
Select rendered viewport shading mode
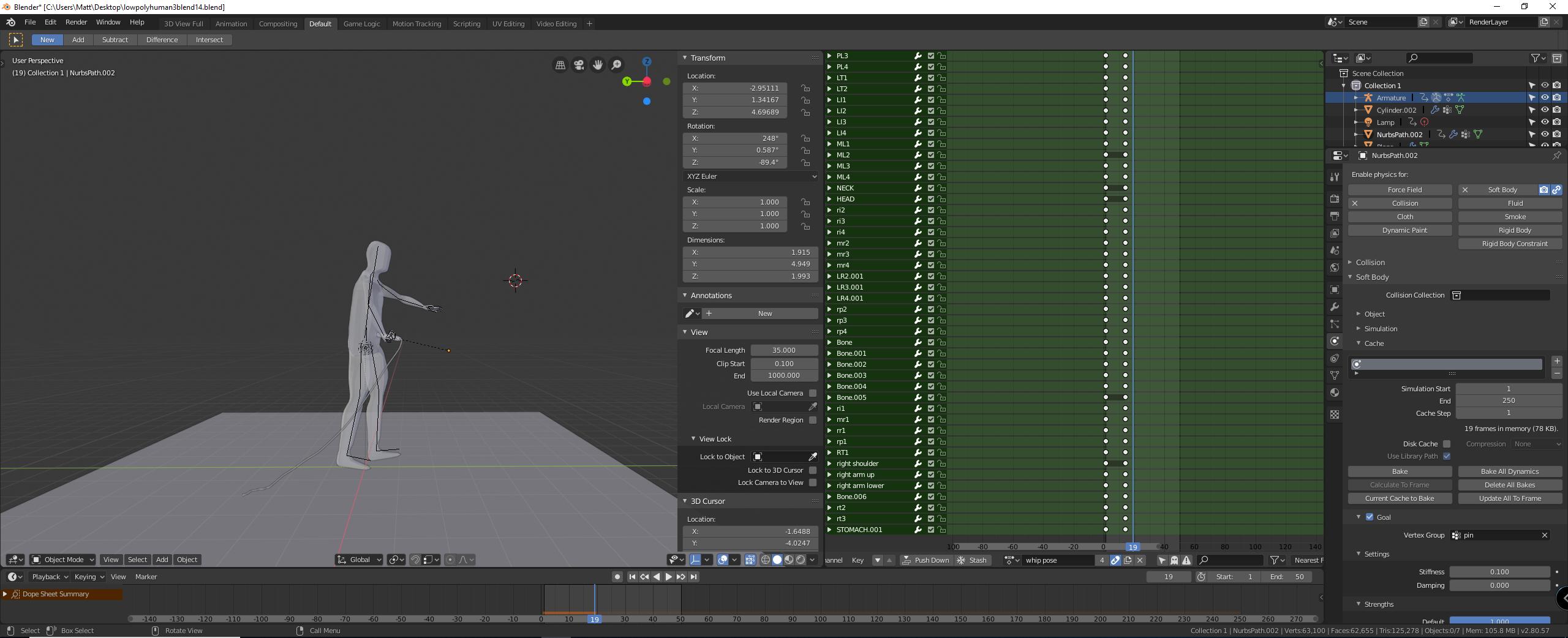(x=801, y=560)
